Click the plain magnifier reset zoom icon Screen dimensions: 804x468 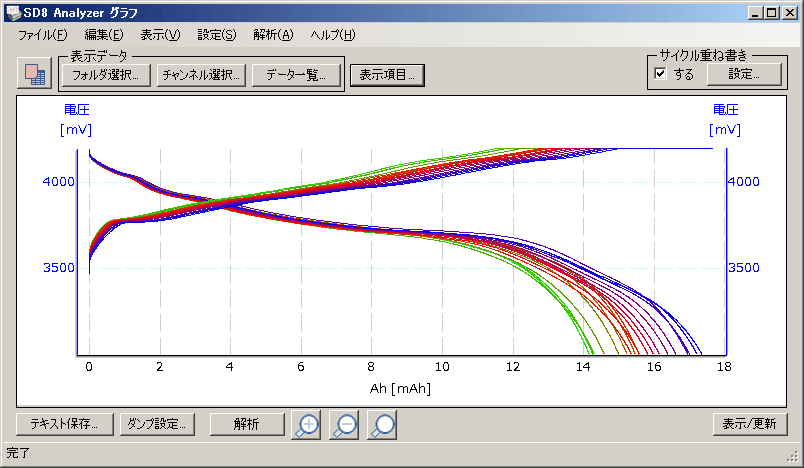tap(382, 424)
